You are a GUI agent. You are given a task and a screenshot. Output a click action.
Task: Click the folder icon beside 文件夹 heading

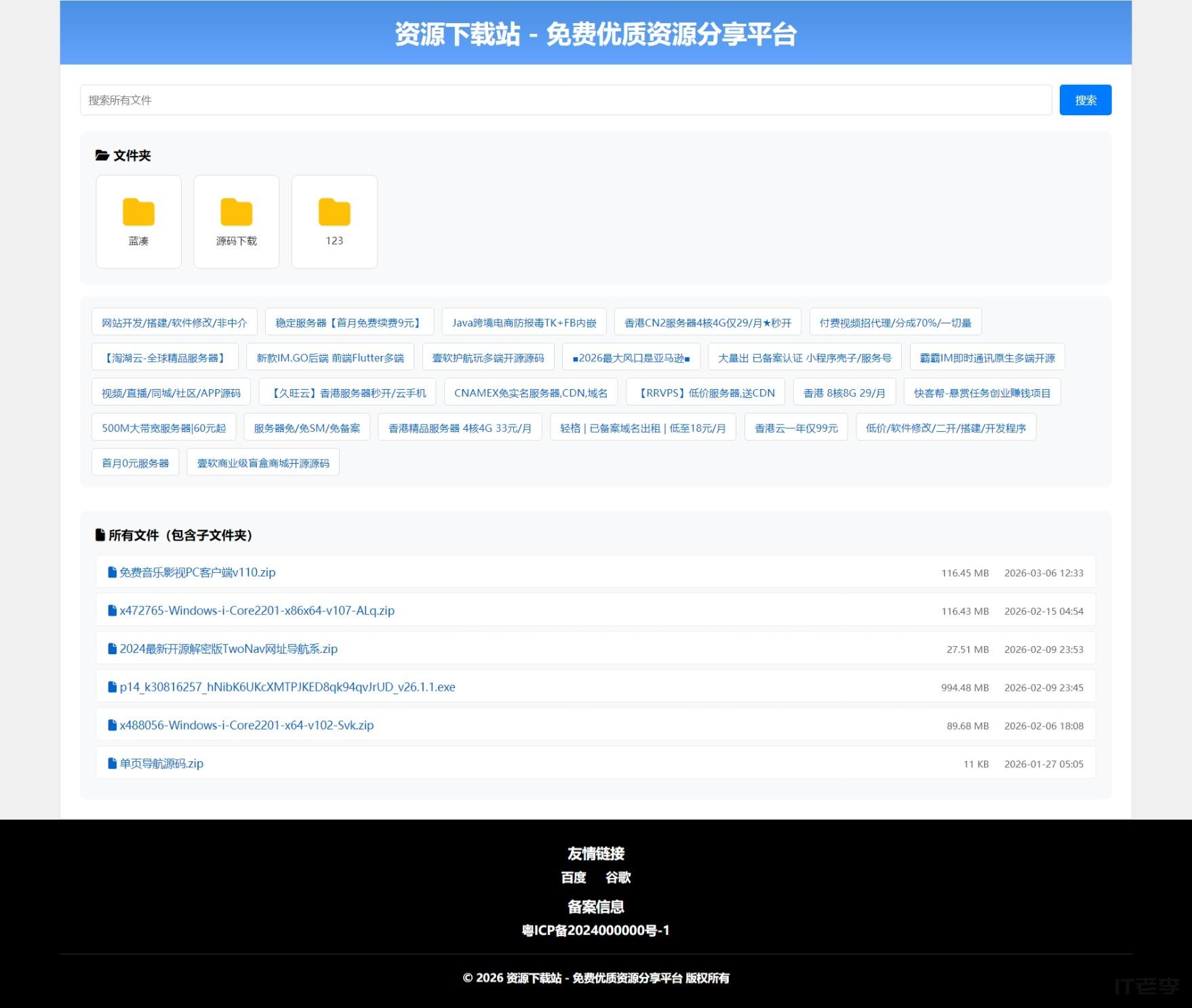click(102, 155)
